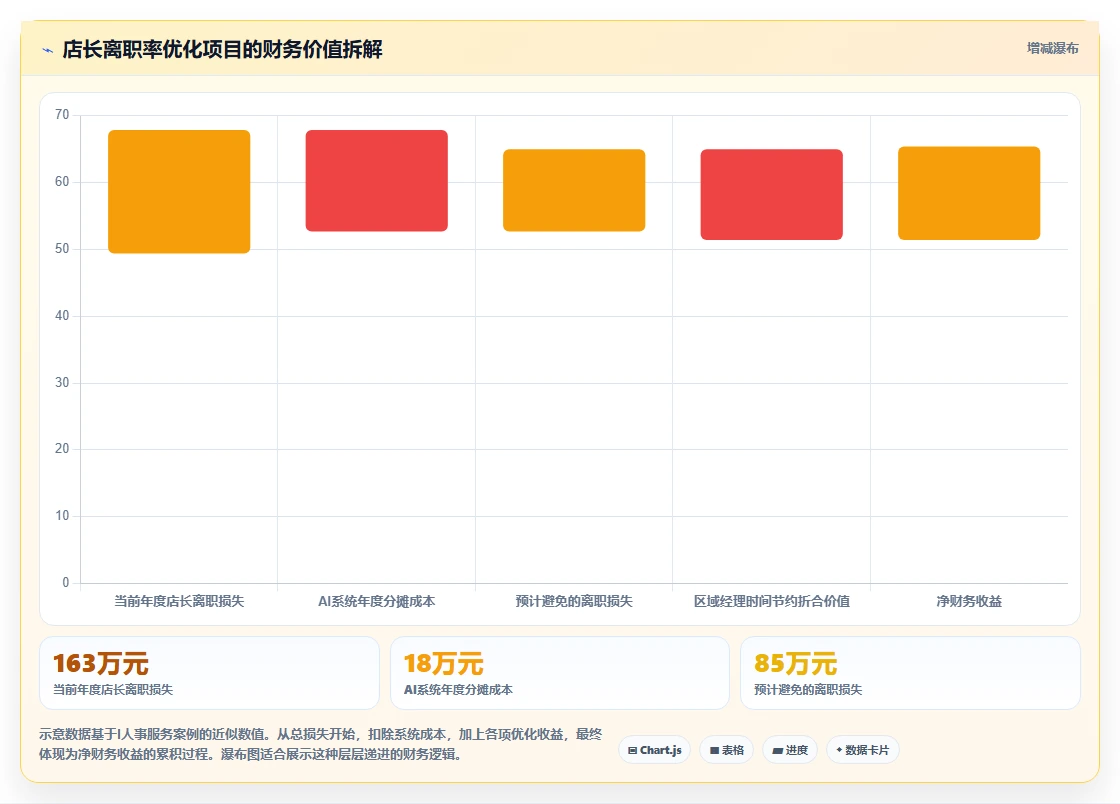Click the orange 净财务收益 bar

tap(969, 193)
